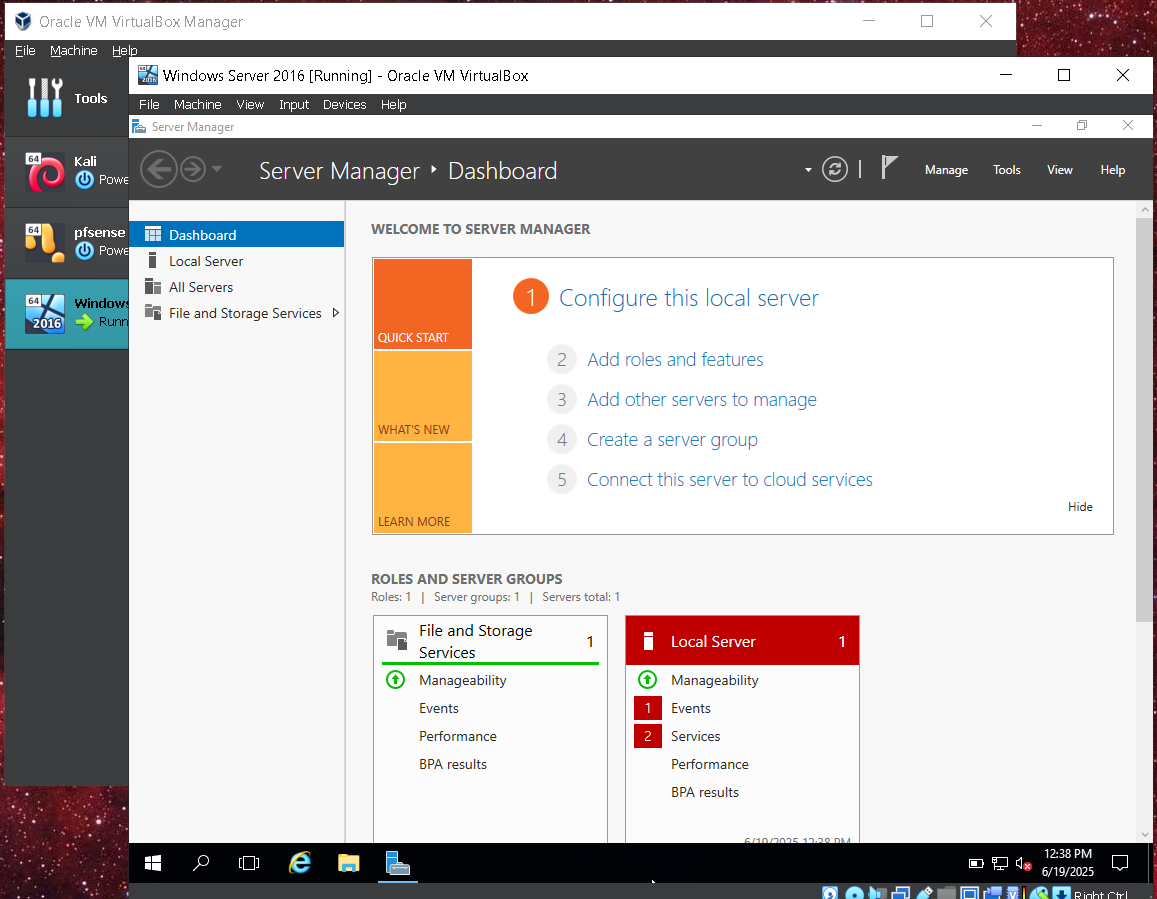Click the refresh icon in Server Manager
The width and height of the screenshot is (1157, 899).
835,170
